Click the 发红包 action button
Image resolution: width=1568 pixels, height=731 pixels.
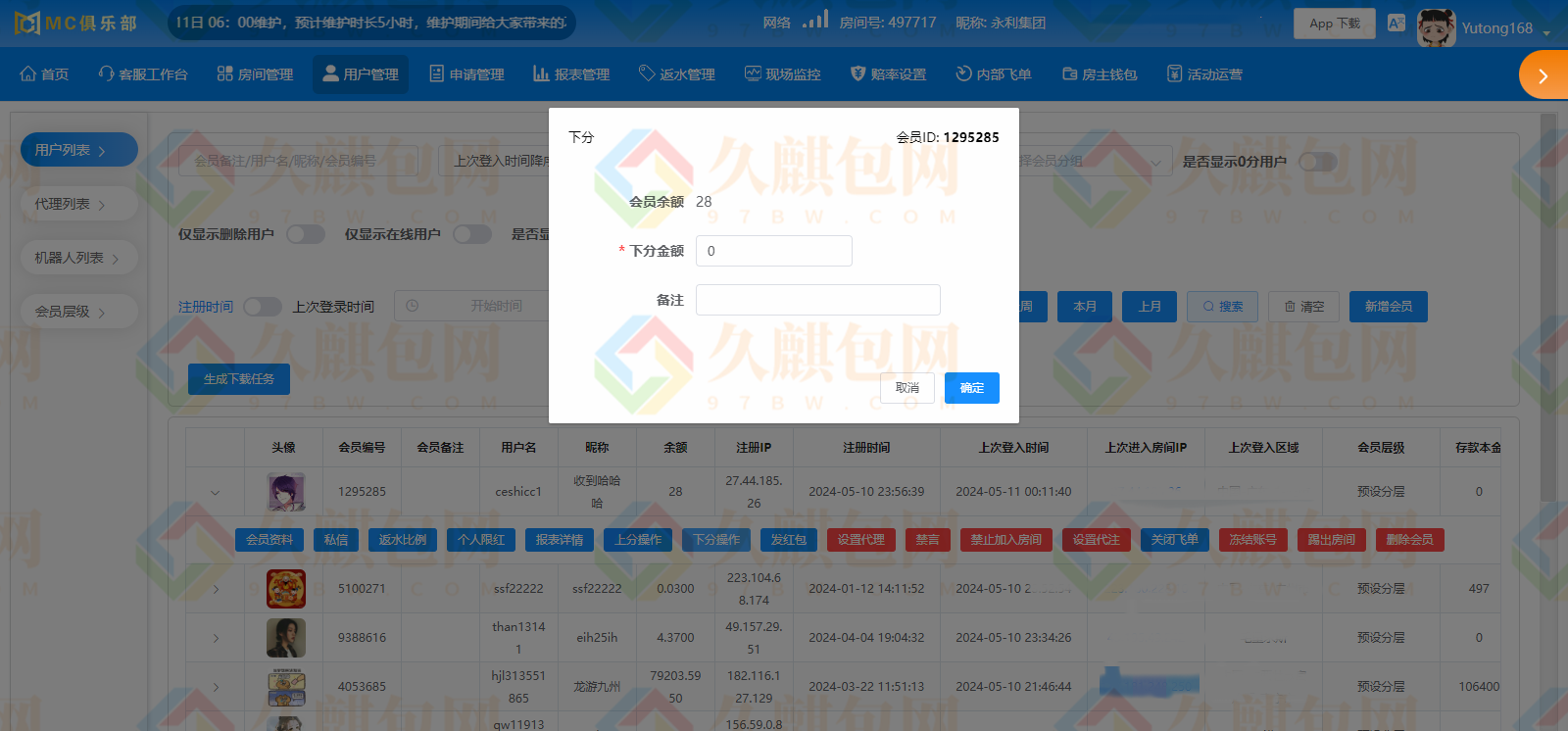tap(789, 540)
